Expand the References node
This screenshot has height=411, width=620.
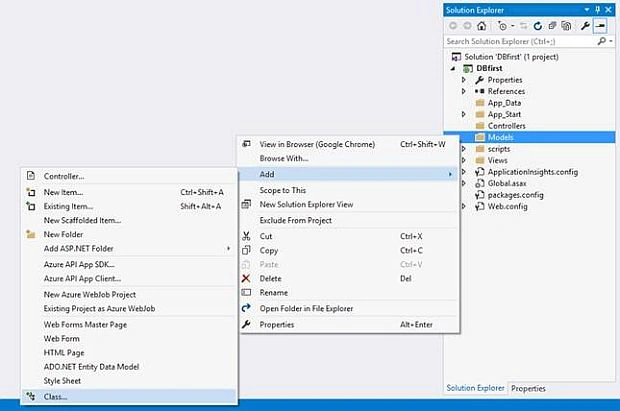[464, 91]
